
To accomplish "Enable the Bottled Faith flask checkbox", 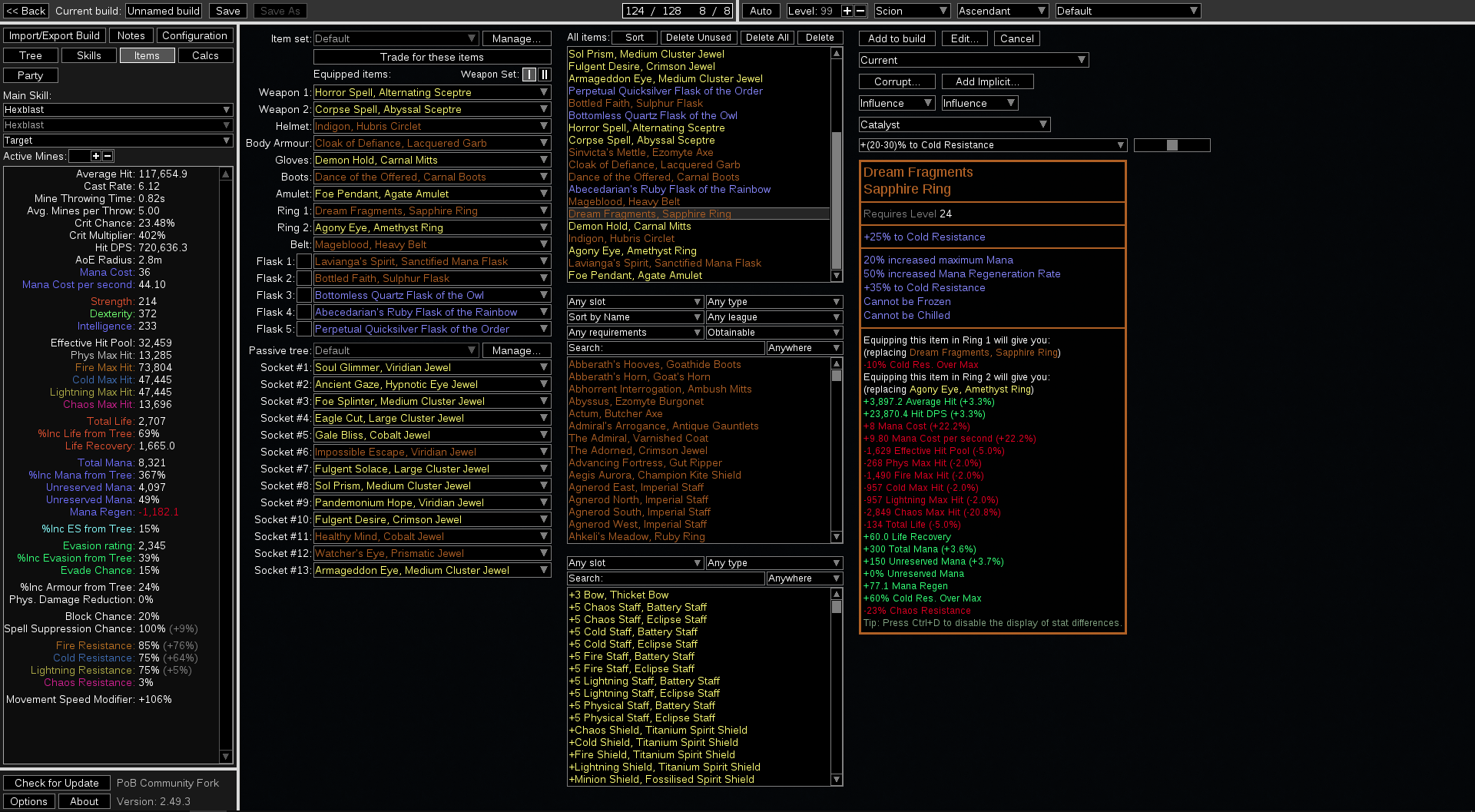I will (304, 278).
